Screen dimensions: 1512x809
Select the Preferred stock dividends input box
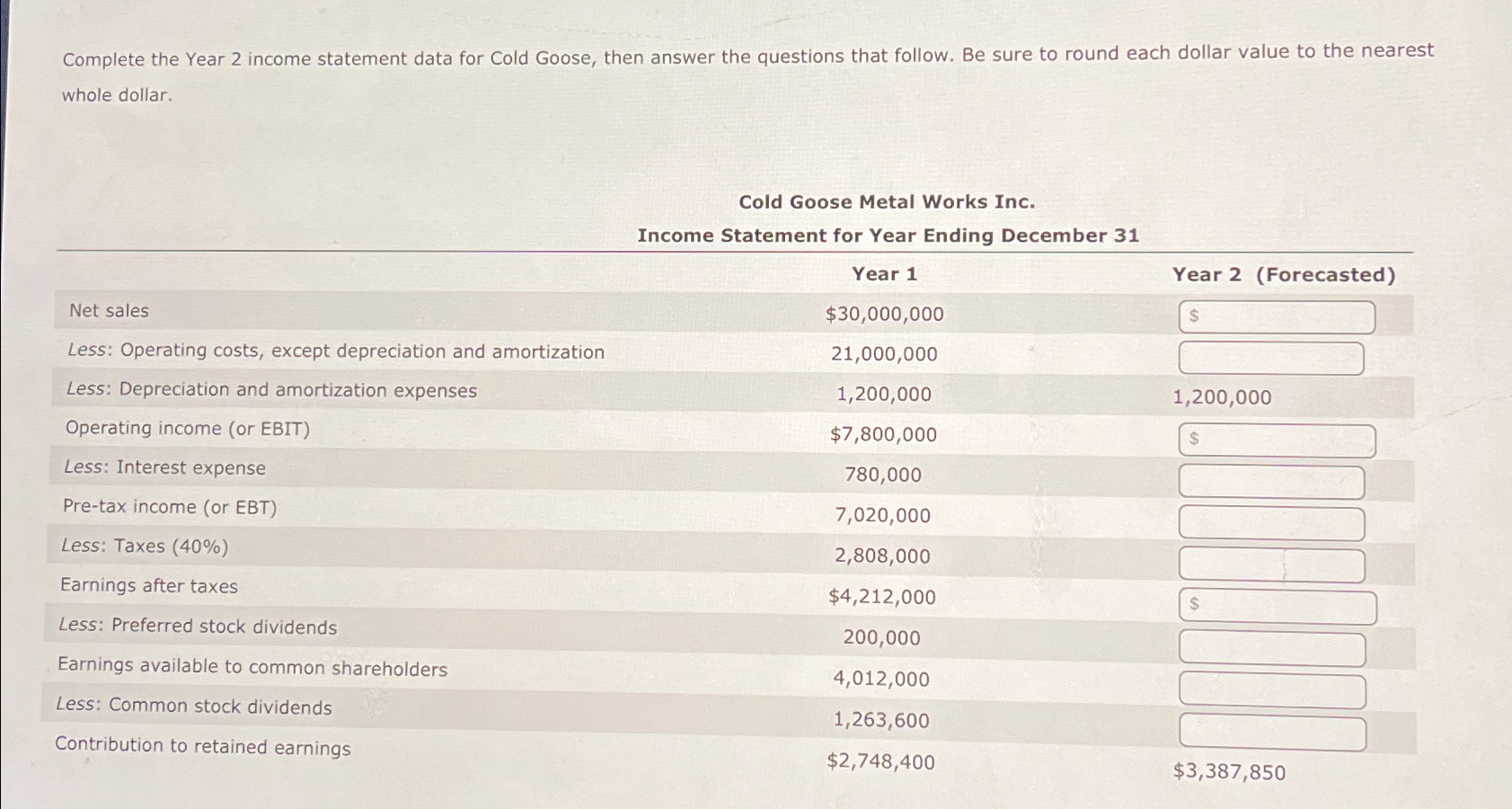pos(1271,649)
